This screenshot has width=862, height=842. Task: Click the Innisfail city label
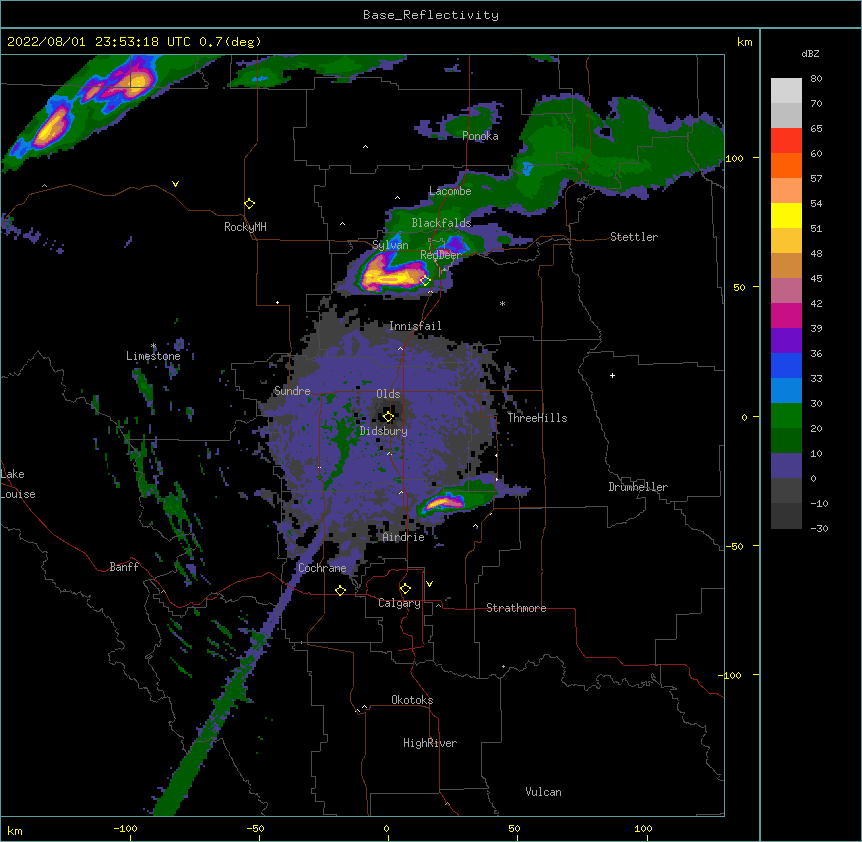tap(415, 326)
